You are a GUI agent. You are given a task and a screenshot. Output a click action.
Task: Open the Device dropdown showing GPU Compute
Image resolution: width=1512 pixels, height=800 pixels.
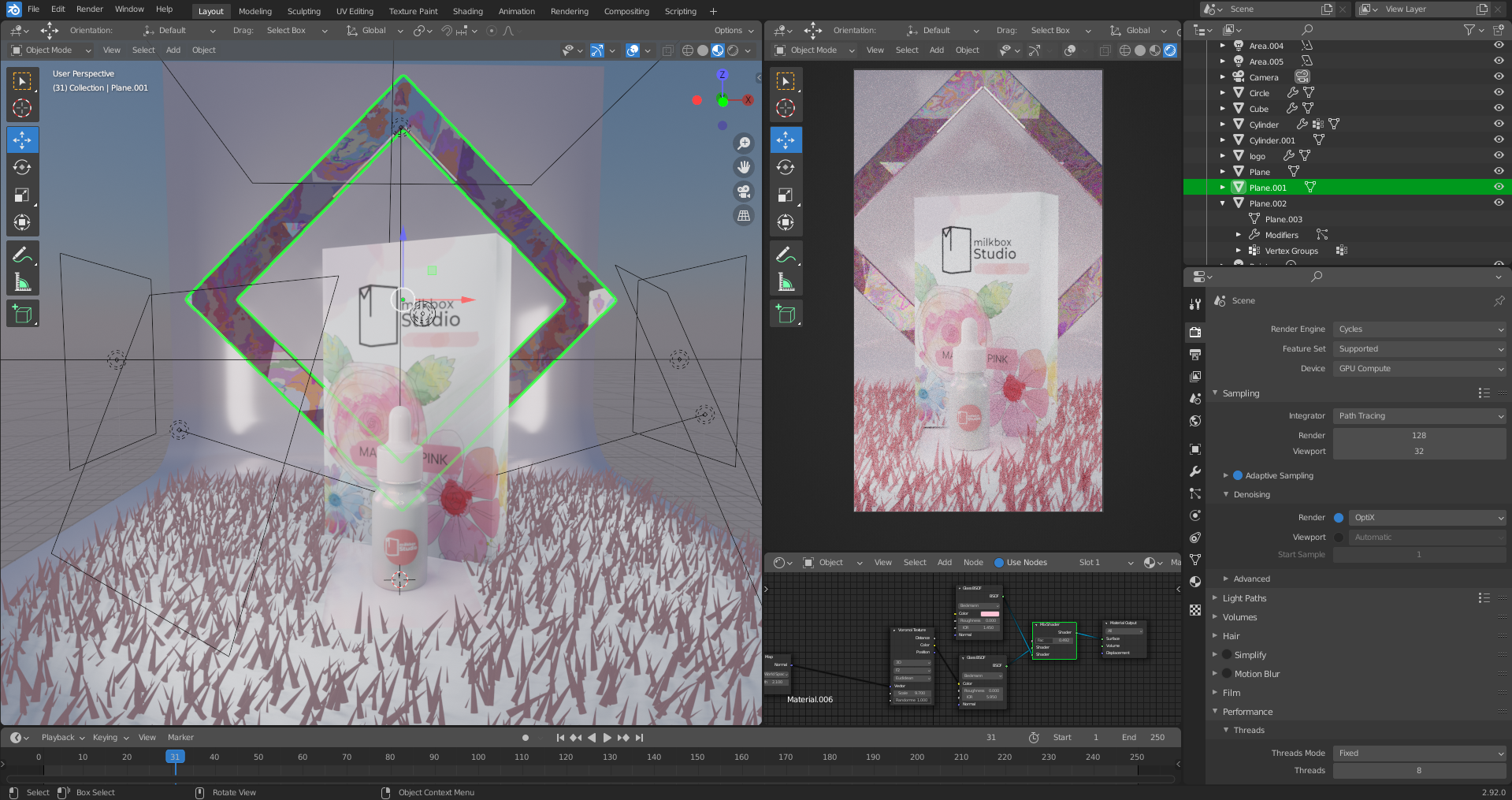tap(1419, 369)
